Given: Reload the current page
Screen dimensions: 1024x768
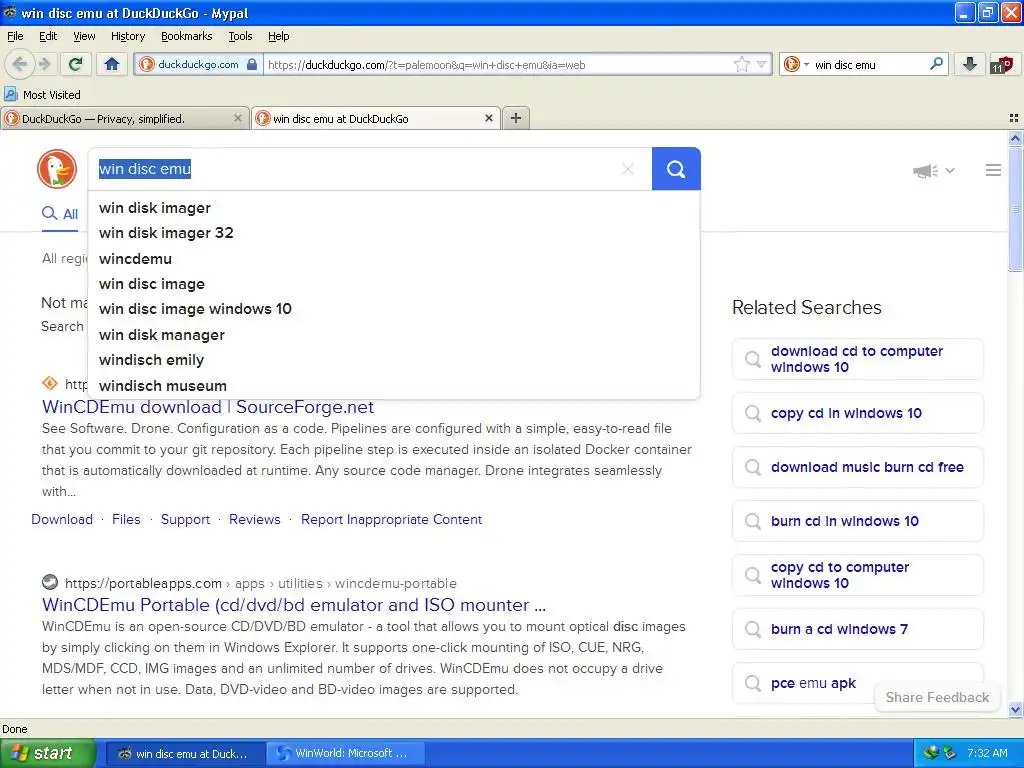Looking at the screenshot, I should (76, 64).
